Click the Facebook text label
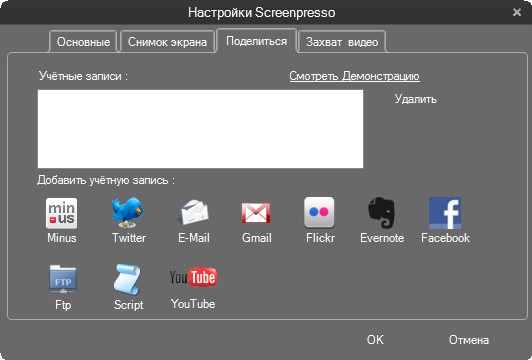Screen dimensions: 532x360 [445, 238]
